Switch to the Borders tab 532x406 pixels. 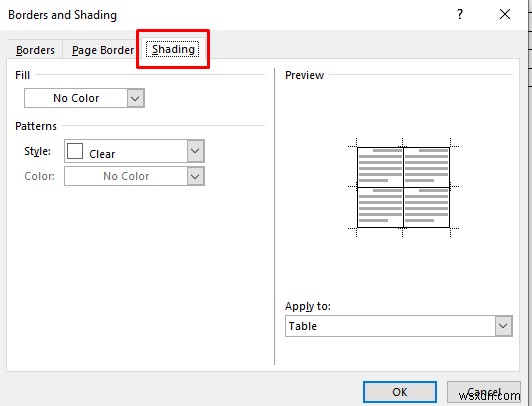coord(35,50)
